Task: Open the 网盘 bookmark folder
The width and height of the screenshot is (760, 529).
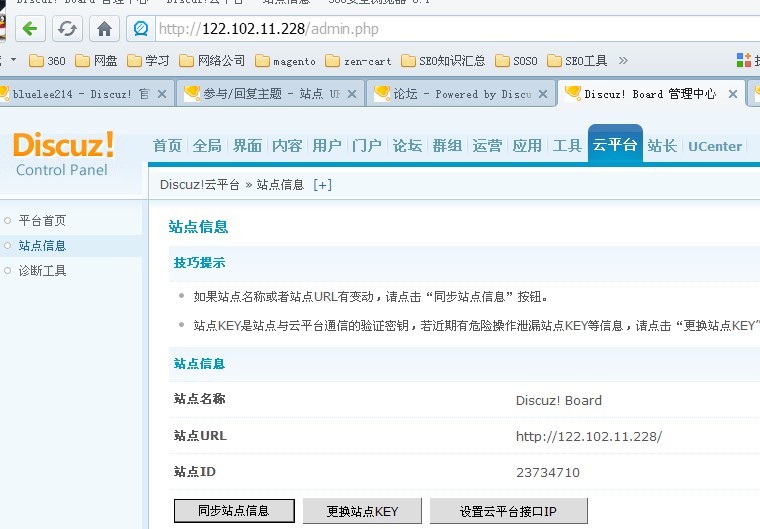Action: tap(96, 61)
